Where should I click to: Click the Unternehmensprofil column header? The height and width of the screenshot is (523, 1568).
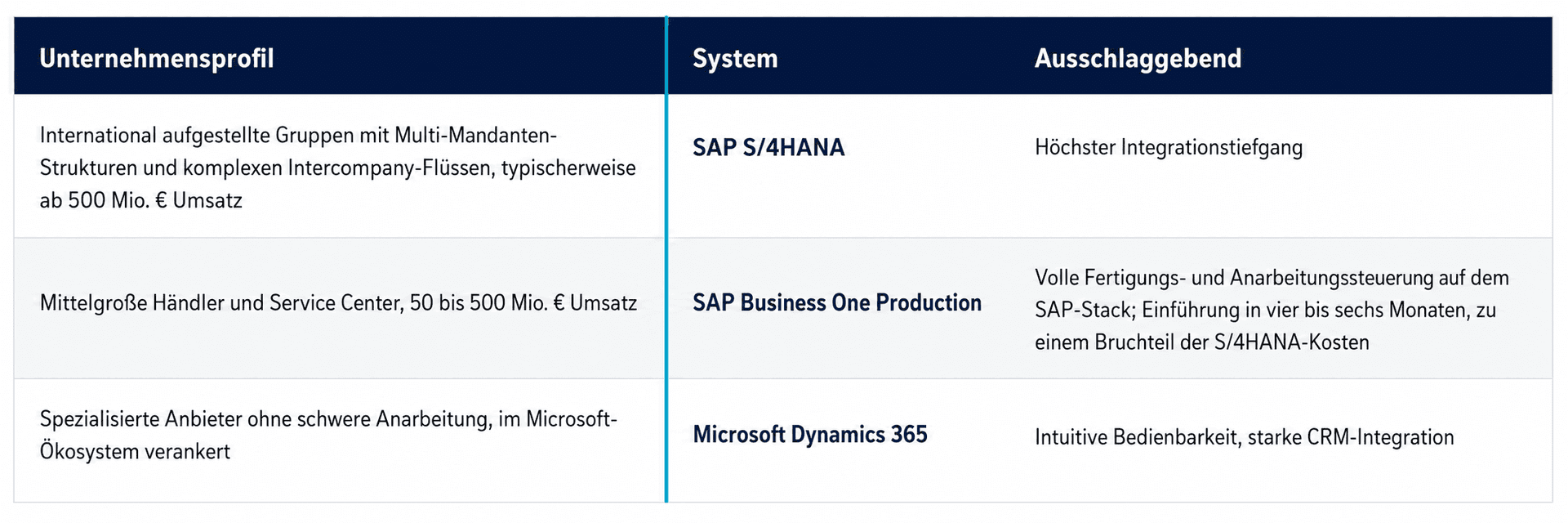coord(157,59)
